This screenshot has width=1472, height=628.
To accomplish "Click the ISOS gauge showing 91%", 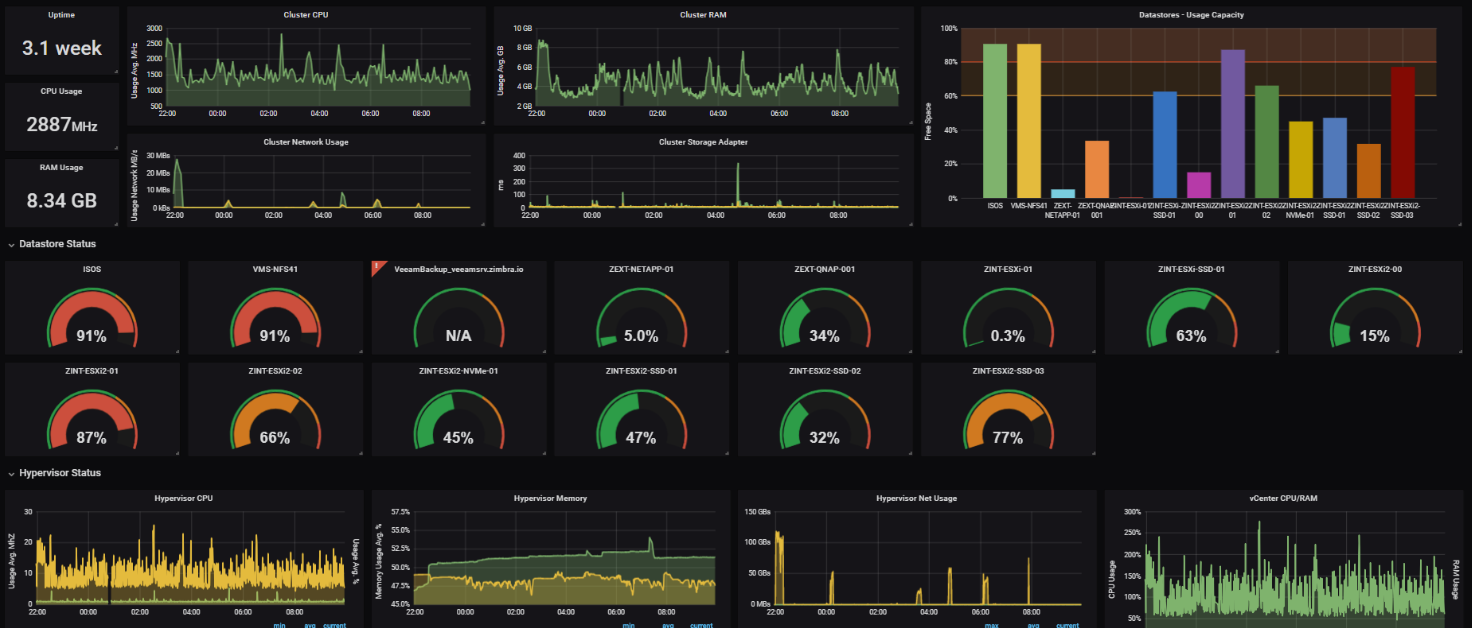I will click(92, 318).
